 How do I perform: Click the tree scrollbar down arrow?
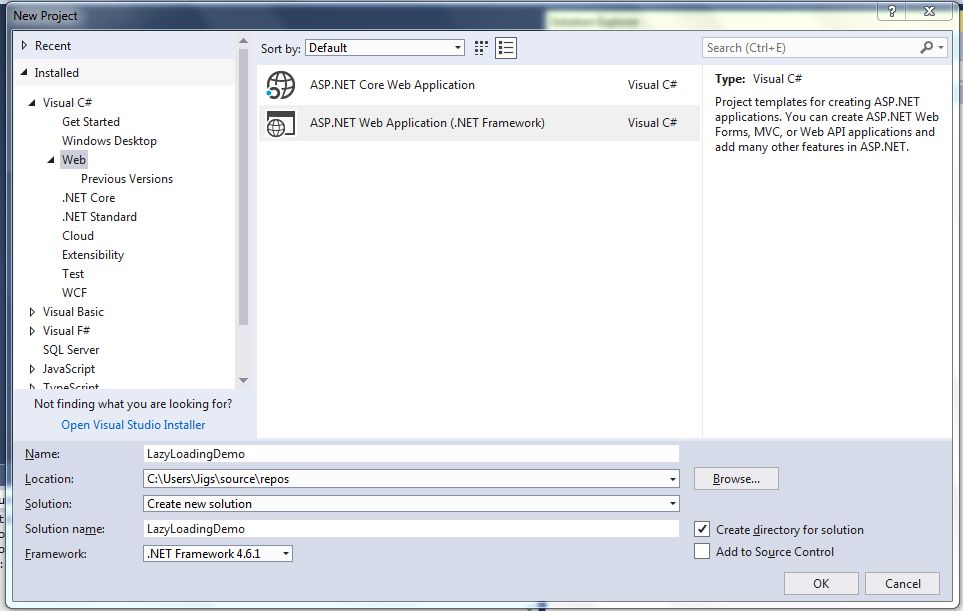[x=243, y=381]
